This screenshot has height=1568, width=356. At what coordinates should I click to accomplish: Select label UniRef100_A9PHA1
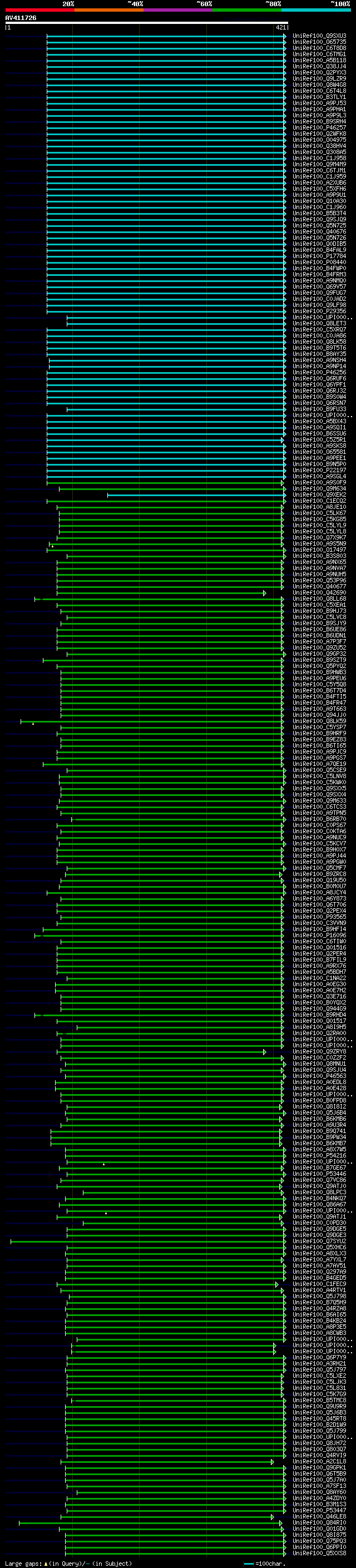(319, 110)
